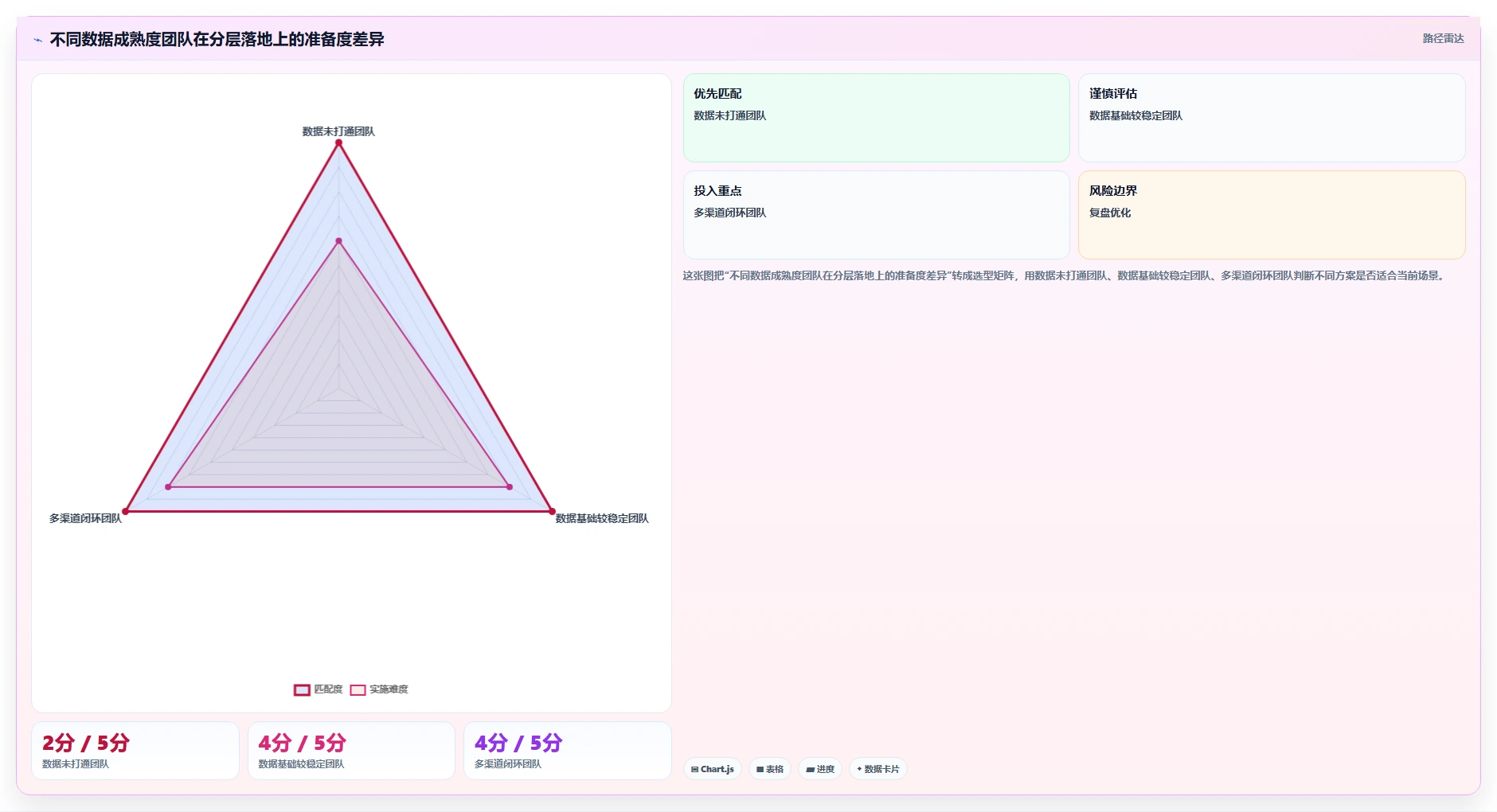Image resolution: width=1497 pixels, height=812 pixels.
Task: Click 复盘优化 text in 风险边界 card
Action: 1110,213
